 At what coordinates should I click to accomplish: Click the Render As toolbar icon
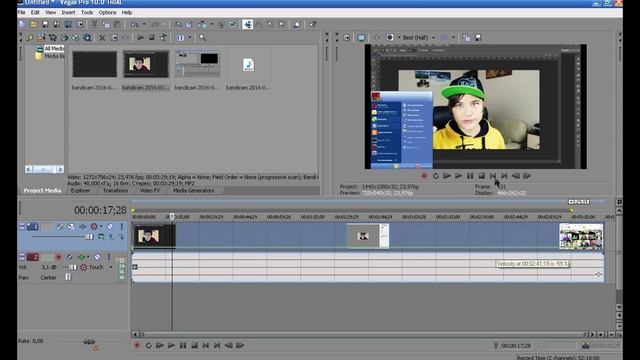[68, 24]
